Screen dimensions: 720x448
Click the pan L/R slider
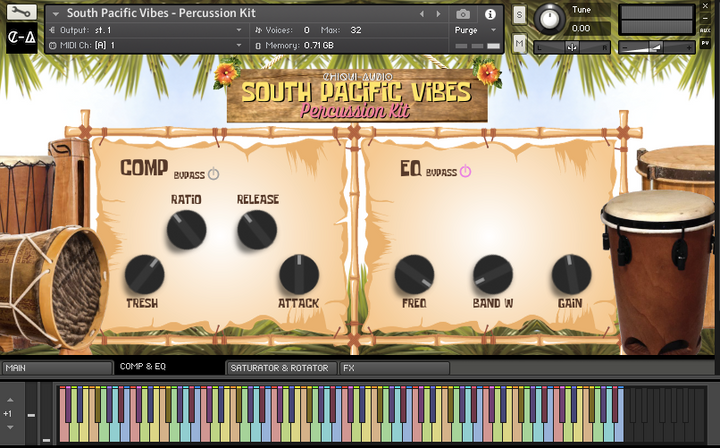tap(572, 47)
